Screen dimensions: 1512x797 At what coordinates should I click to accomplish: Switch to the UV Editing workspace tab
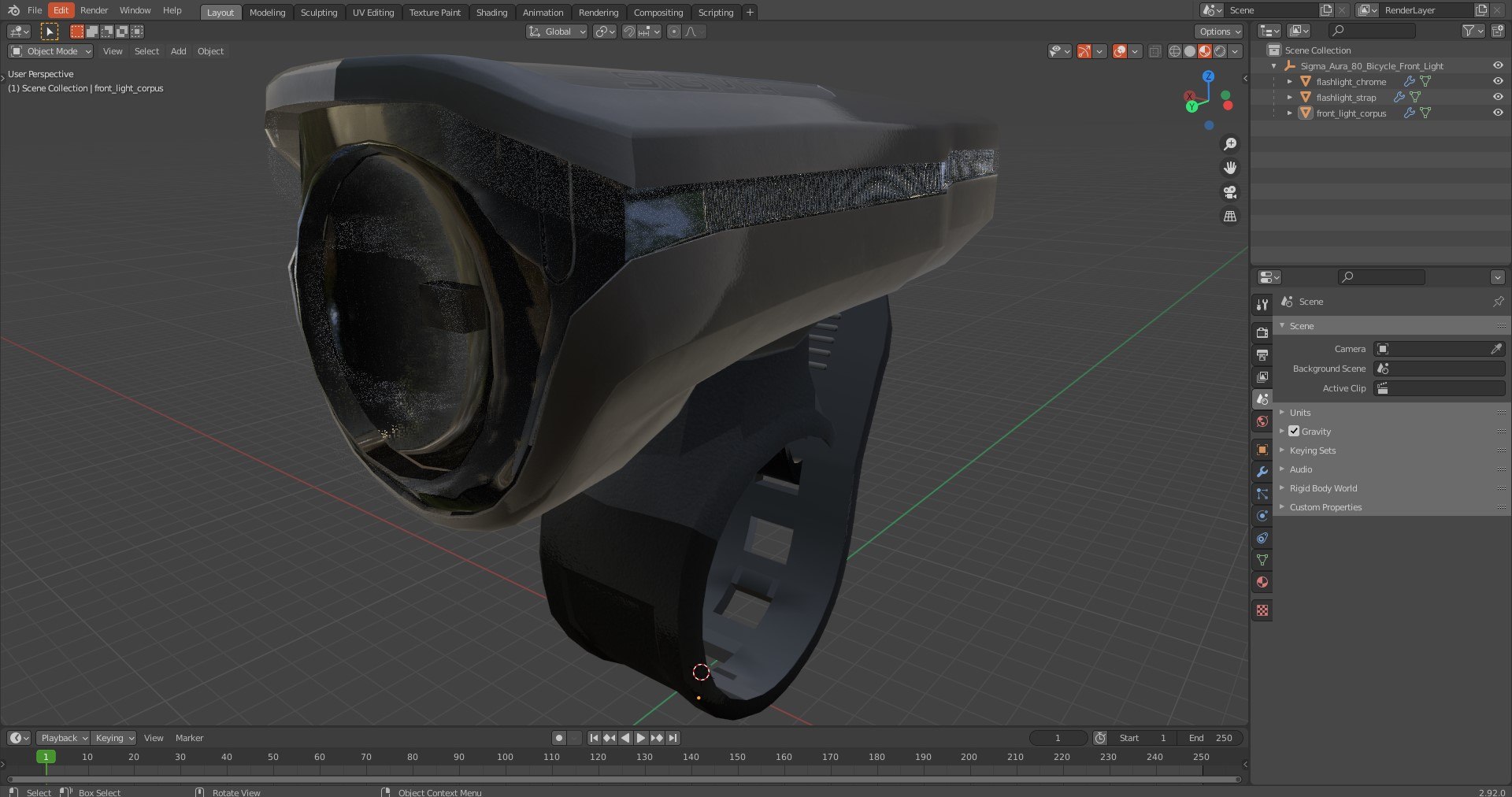373,13
